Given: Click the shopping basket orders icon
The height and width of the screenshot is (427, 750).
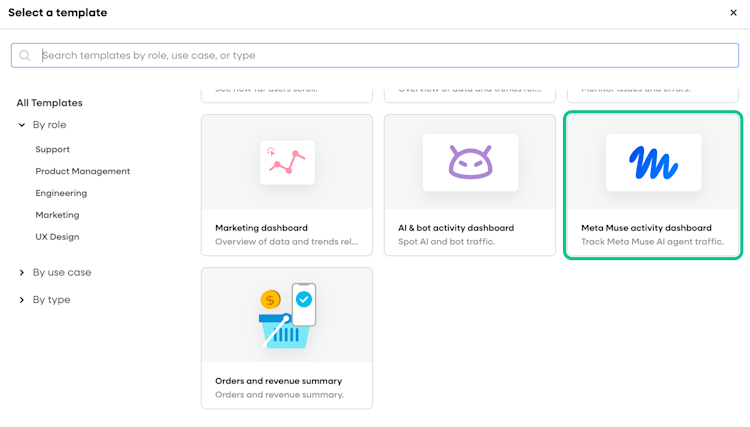Looking at the screenshot, I should (x=287, y=315).
